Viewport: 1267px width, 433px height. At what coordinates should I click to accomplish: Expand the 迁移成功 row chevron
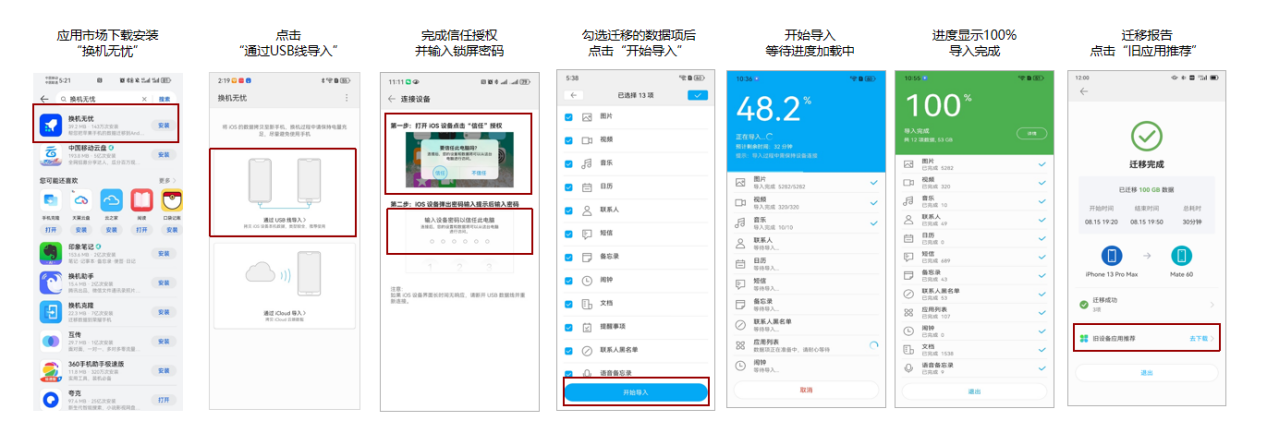(1212, 304)
